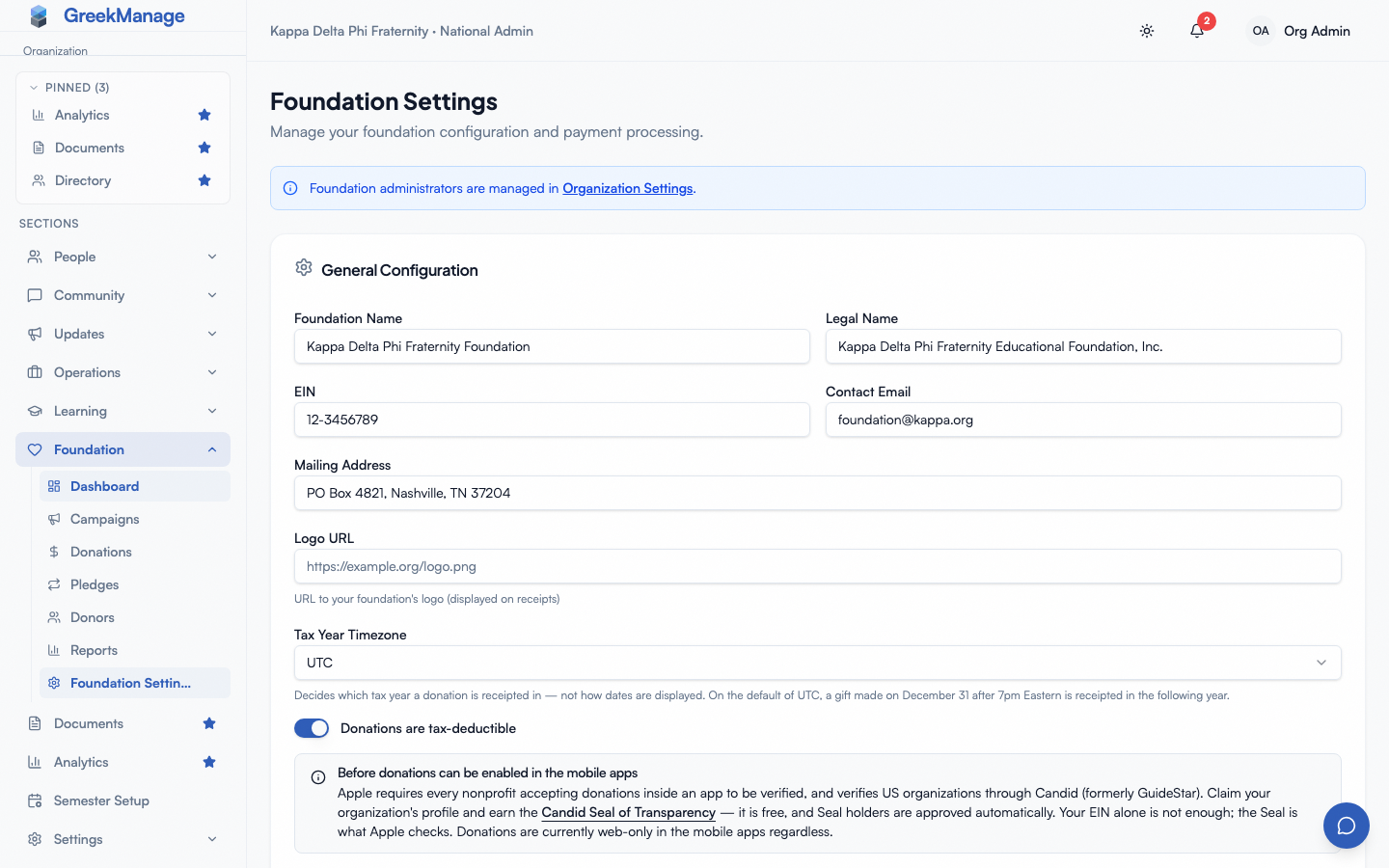Edit the Contact Email field
1389x868 pixels.
coord(1083,420)
